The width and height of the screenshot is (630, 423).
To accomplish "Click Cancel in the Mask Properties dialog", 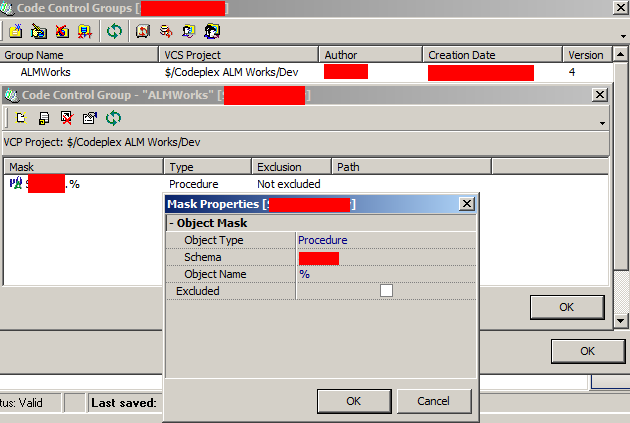I will coord(432,401).
